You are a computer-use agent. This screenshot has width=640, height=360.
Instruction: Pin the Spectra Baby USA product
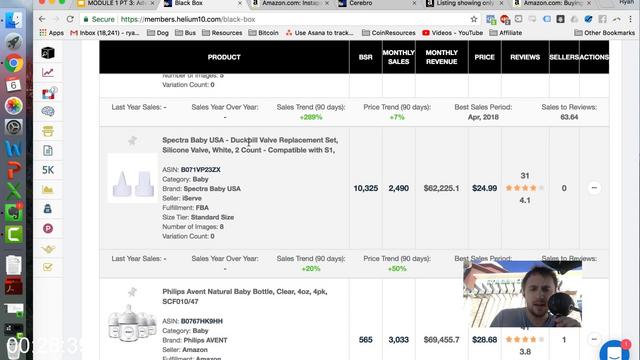coord(132,141)
